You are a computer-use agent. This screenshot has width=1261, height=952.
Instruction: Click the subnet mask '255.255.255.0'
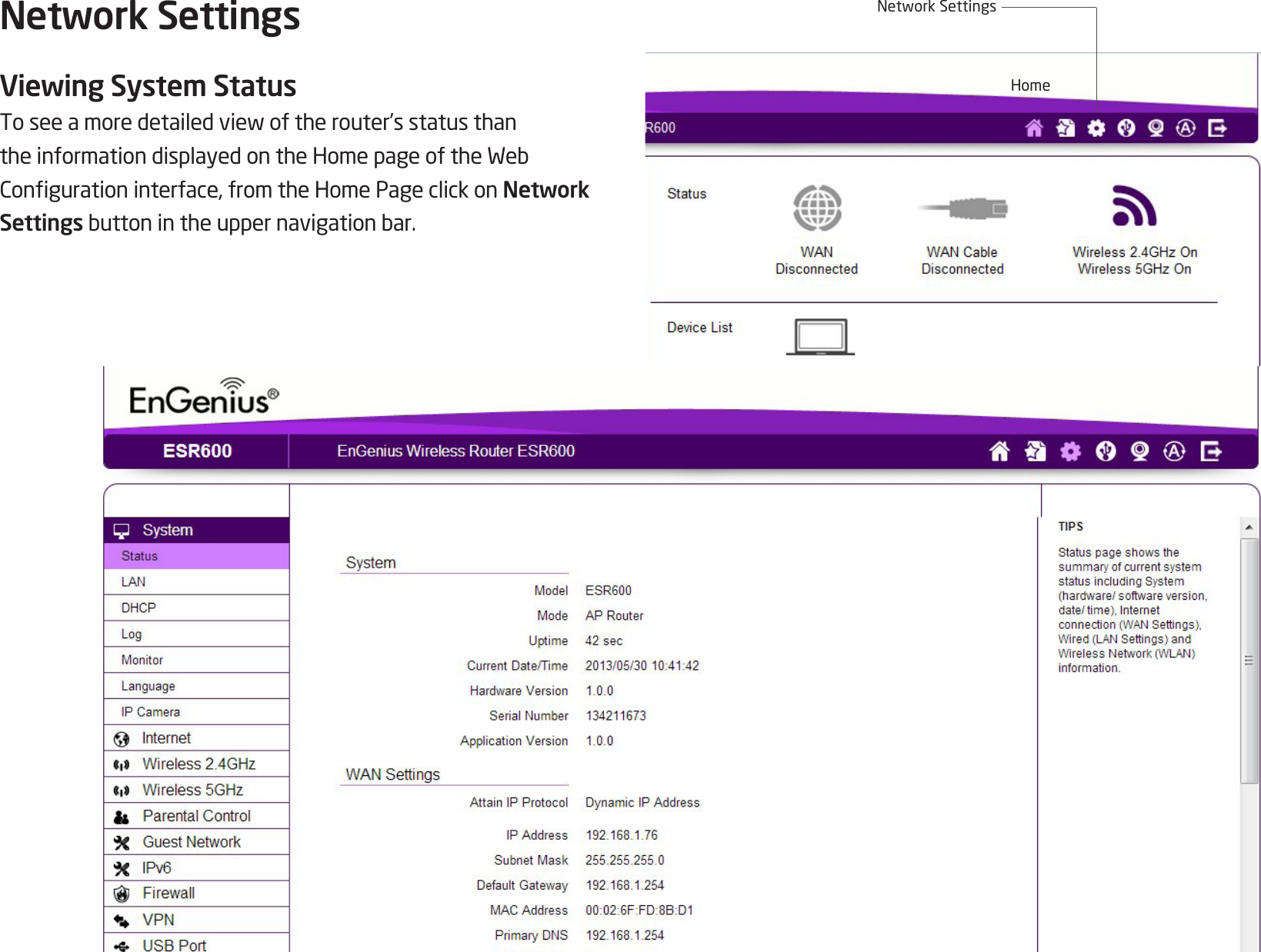point(625,860)
